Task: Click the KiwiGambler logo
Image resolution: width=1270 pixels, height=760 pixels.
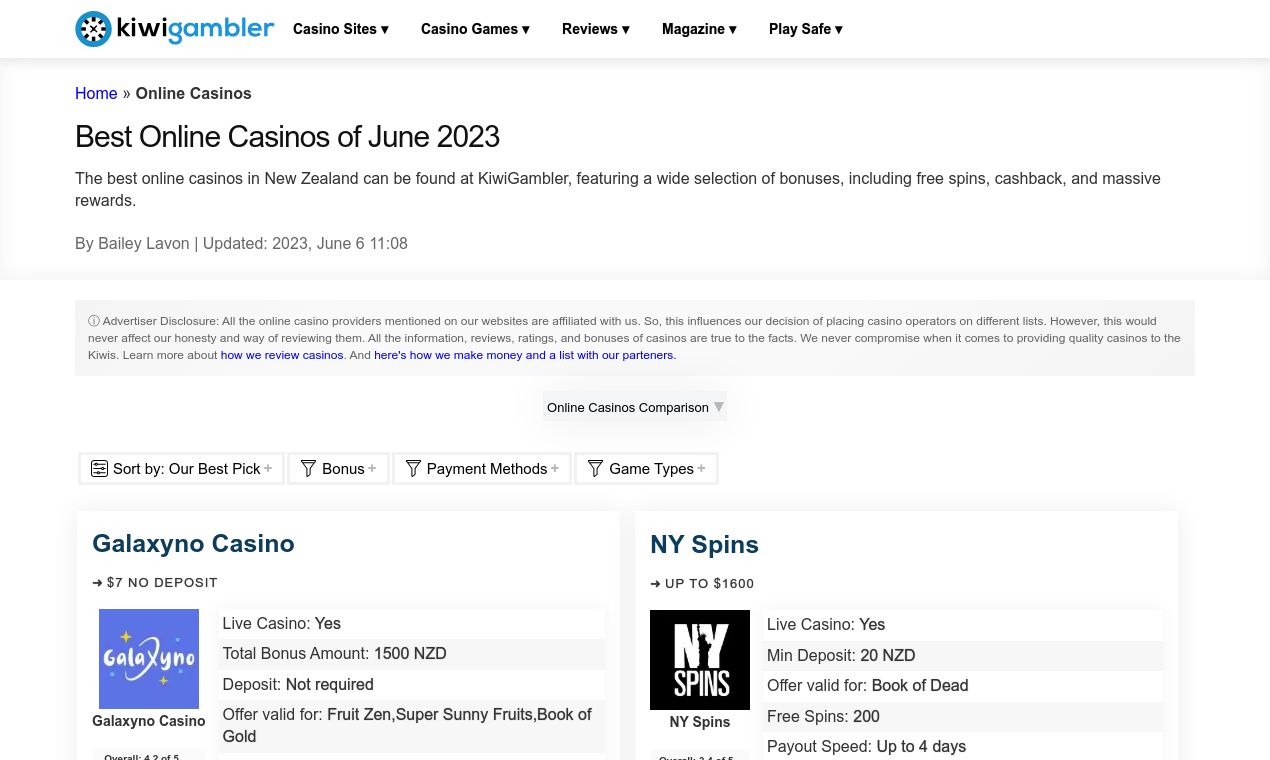Action: tap(174, 29)
